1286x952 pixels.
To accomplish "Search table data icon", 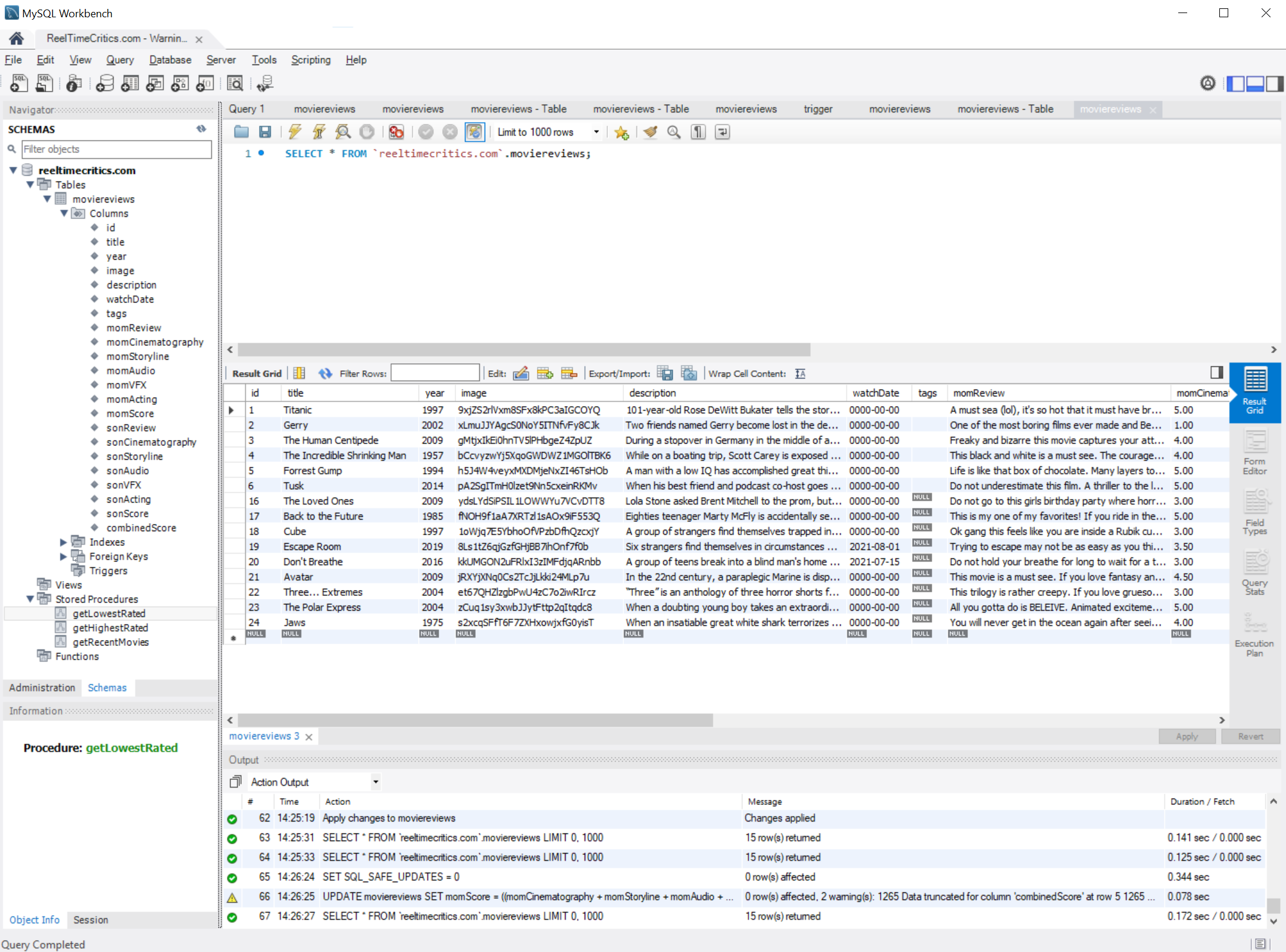I will 235,83.
